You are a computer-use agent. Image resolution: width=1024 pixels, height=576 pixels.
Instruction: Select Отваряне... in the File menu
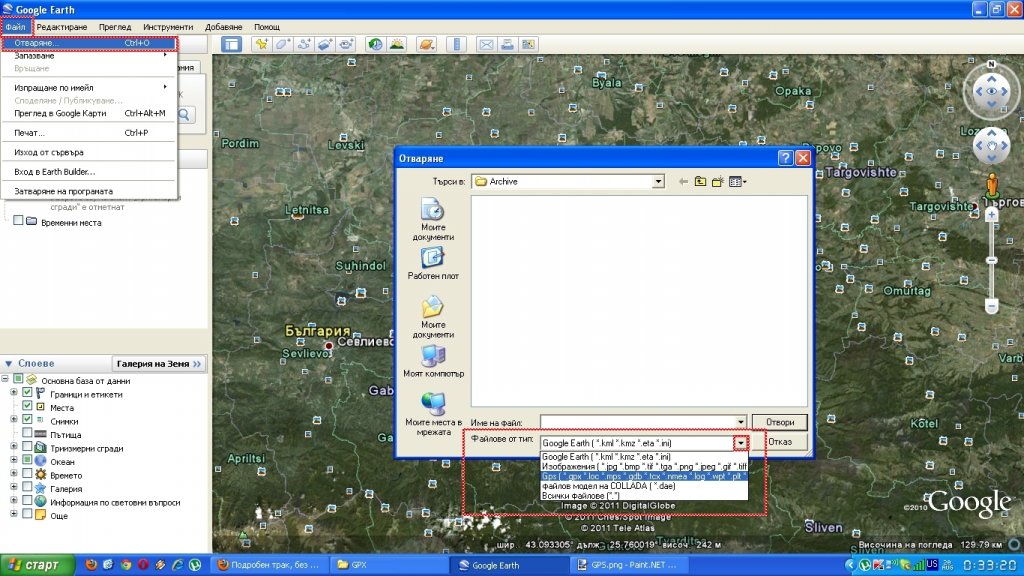click(x=38, y=44)
